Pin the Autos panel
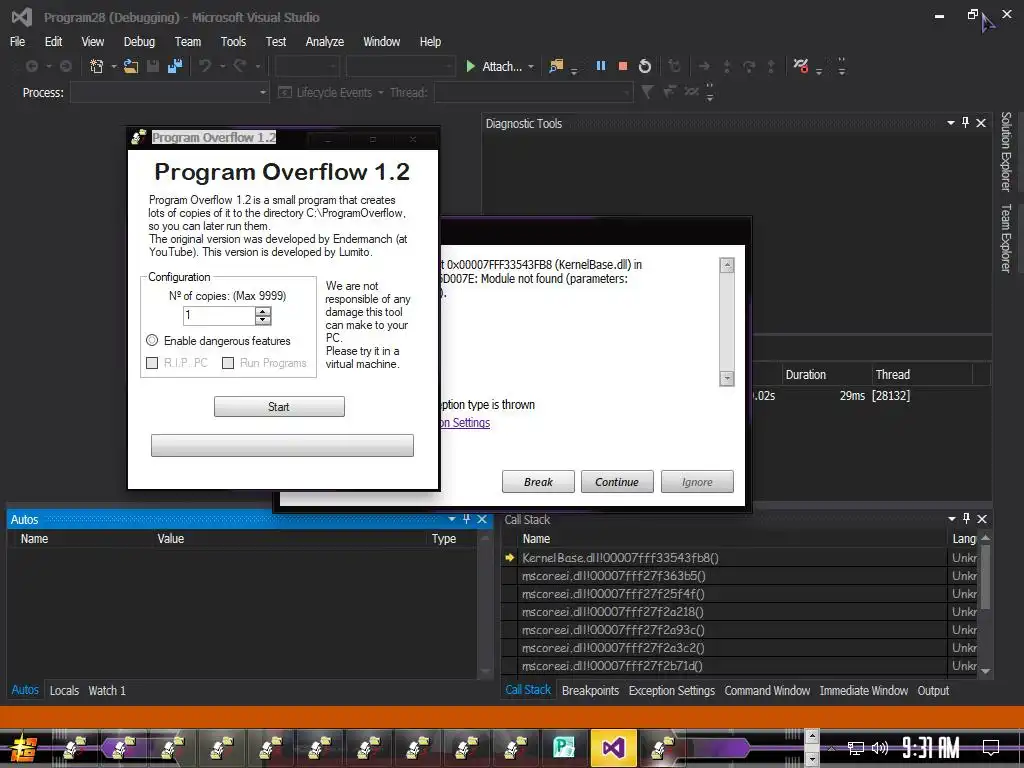 (466, 519)
